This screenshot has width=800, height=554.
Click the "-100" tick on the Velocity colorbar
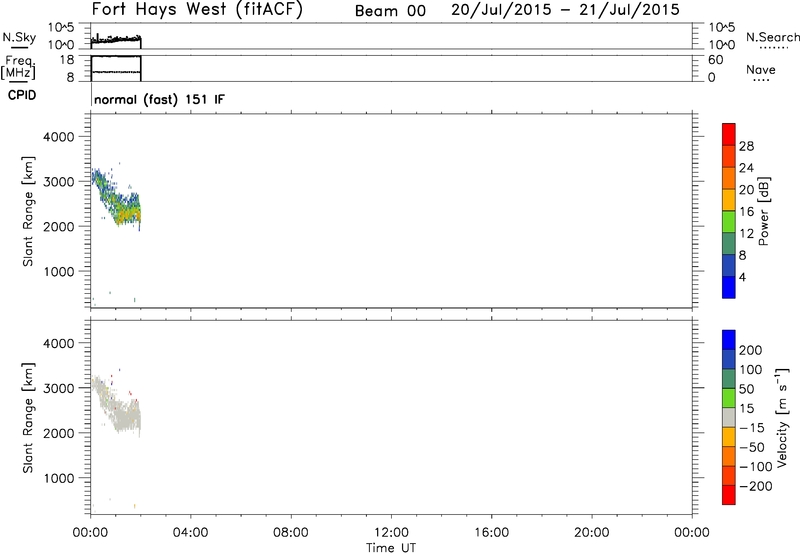click(x=756, y=467)
